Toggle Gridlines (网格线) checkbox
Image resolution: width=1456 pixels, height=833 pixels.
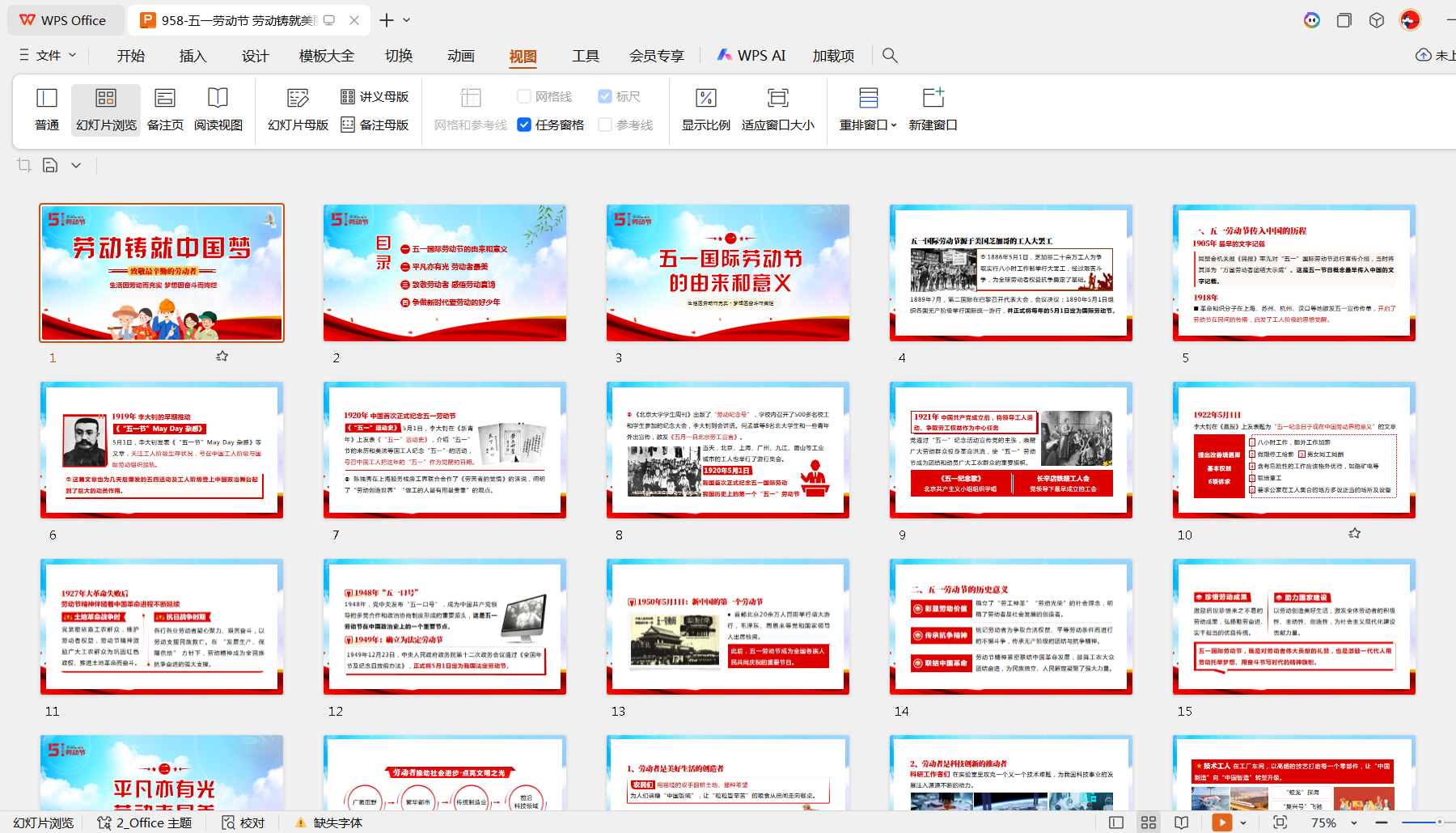coord(524,96)
